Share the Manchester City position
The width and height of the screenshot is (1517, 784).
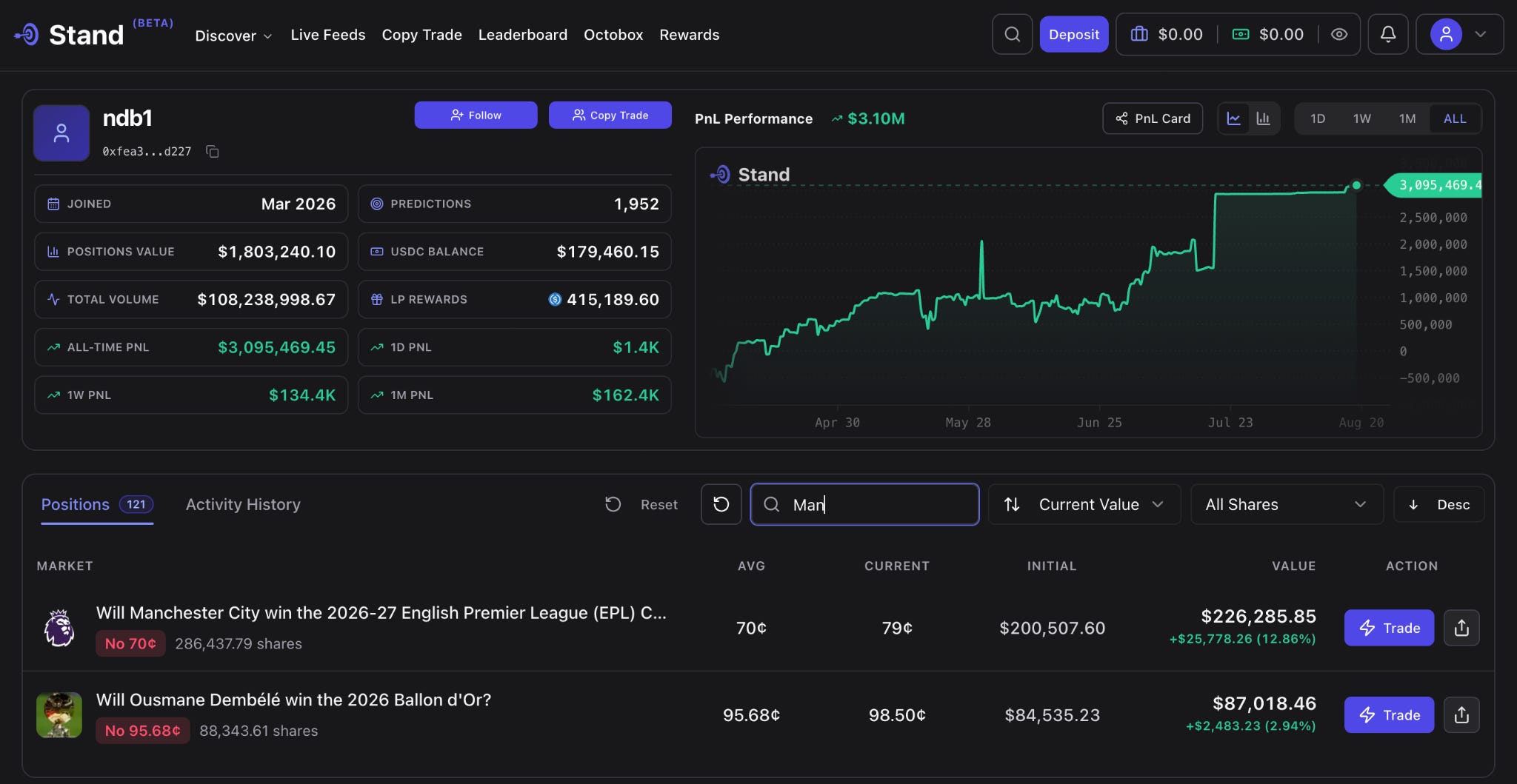click(x=1461, y=628)
